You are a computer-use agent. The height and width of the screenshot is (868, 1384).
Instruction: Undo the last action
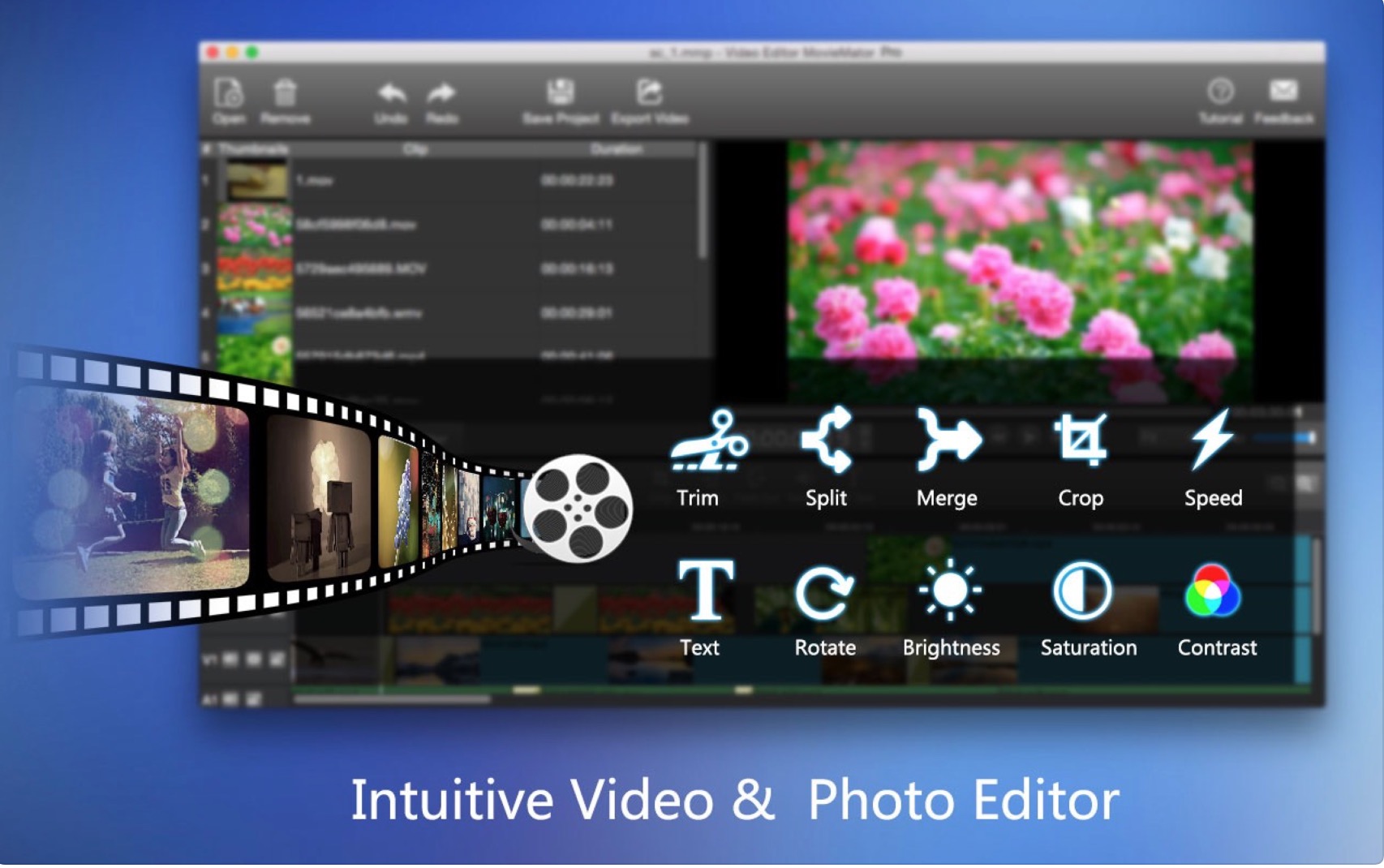[x=391, y=94]
